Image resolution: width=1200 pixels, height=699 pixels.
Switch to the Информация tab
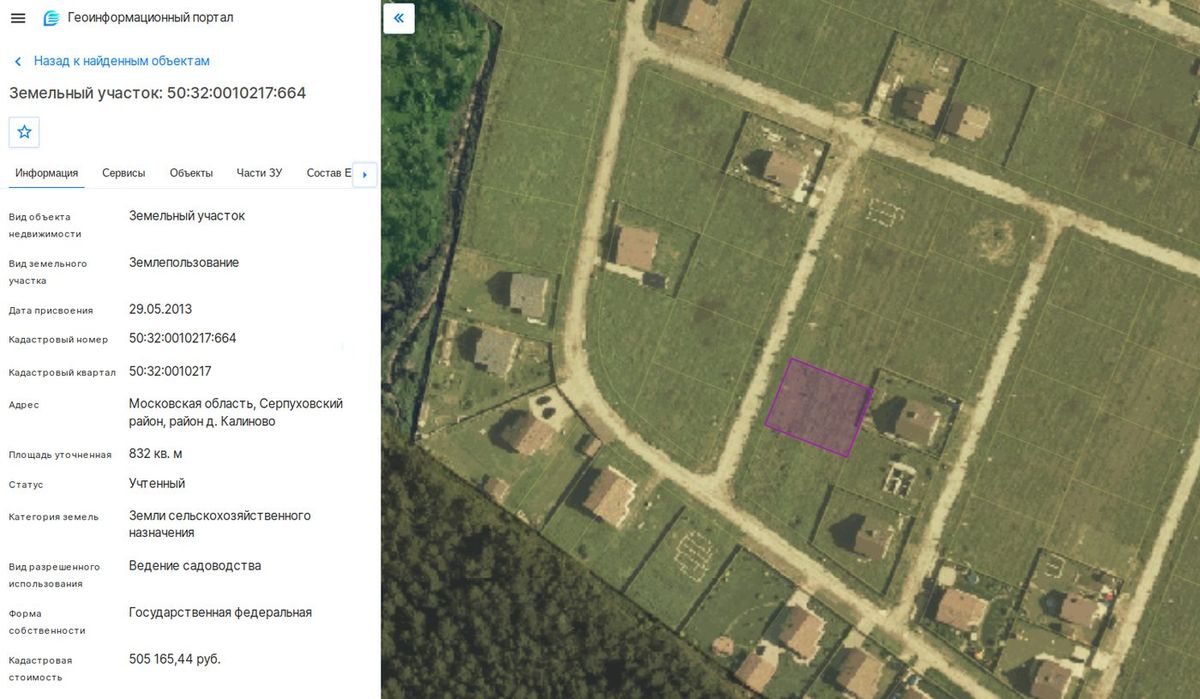(x=47, y=173)
